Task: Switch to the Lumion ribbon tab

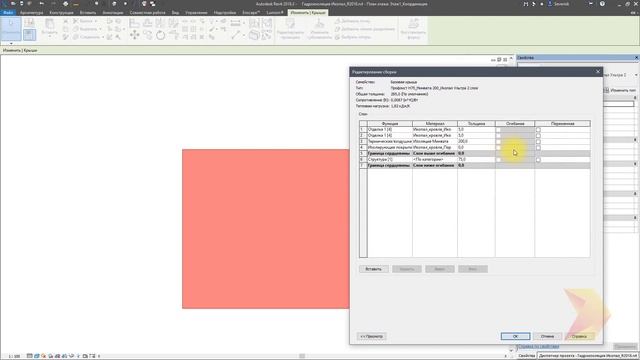Action: click(274, 13)
